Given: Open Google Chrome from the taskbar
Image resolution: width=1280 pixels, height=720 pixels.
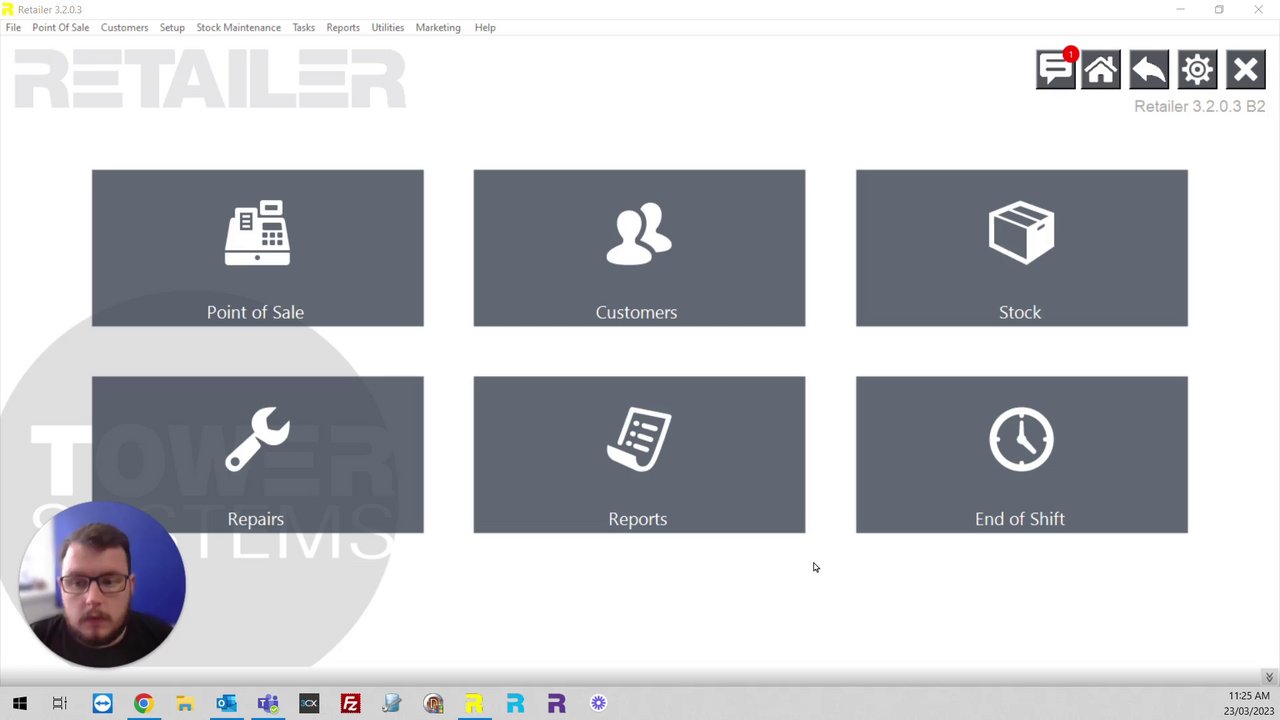Looking at the screenshot, I should tap(143, 703).
